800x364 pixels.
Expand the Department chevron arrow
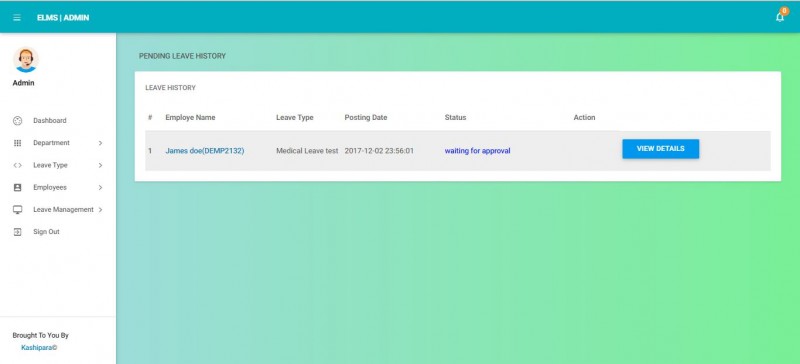click(x=101, y=143)
